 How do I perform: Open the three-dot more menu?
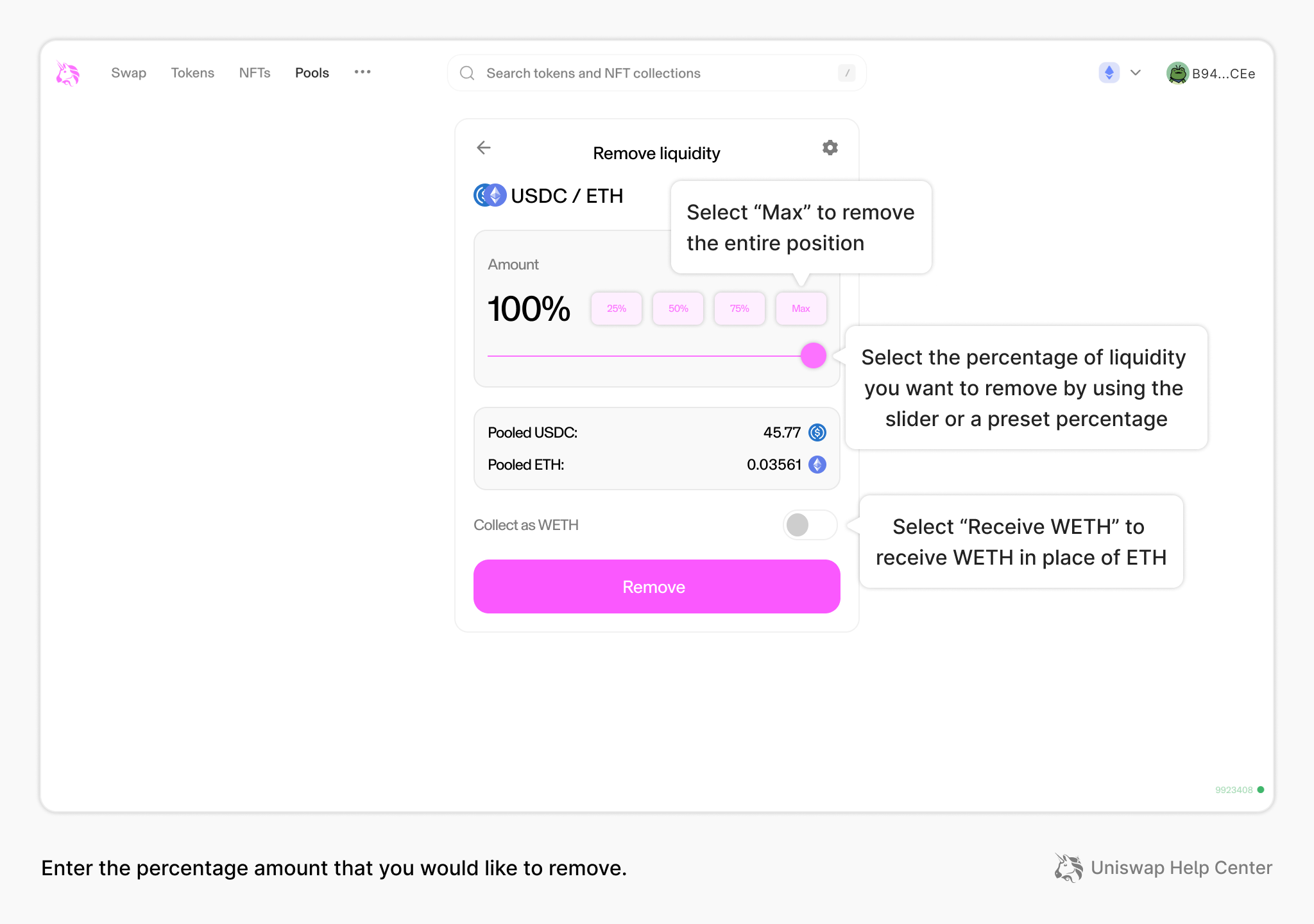pos(363,72)
